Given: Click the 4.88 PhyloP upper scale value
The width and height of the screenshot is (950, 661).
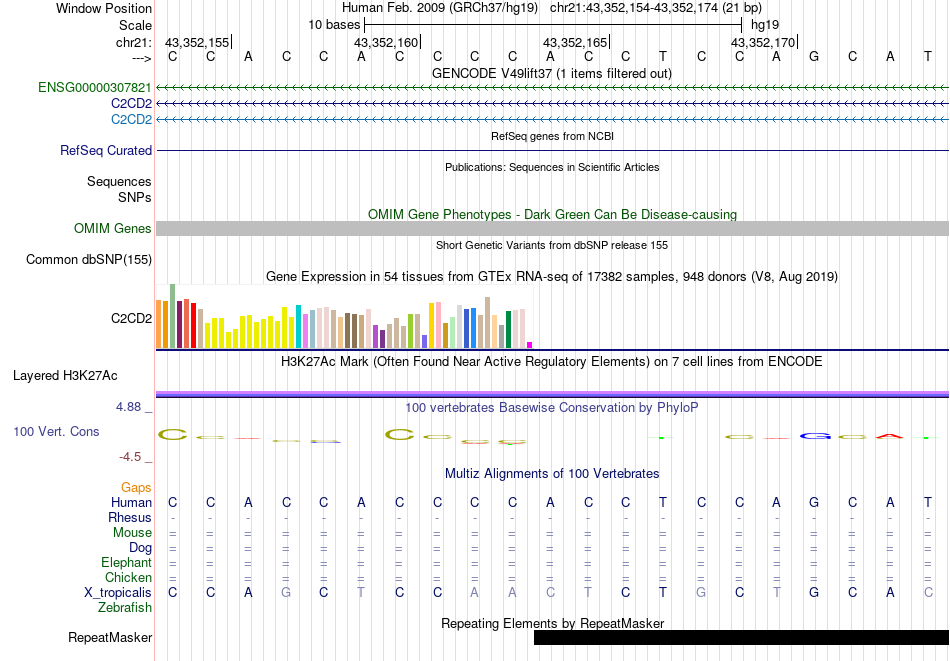Looking at the screenshot, I should 129,407.
